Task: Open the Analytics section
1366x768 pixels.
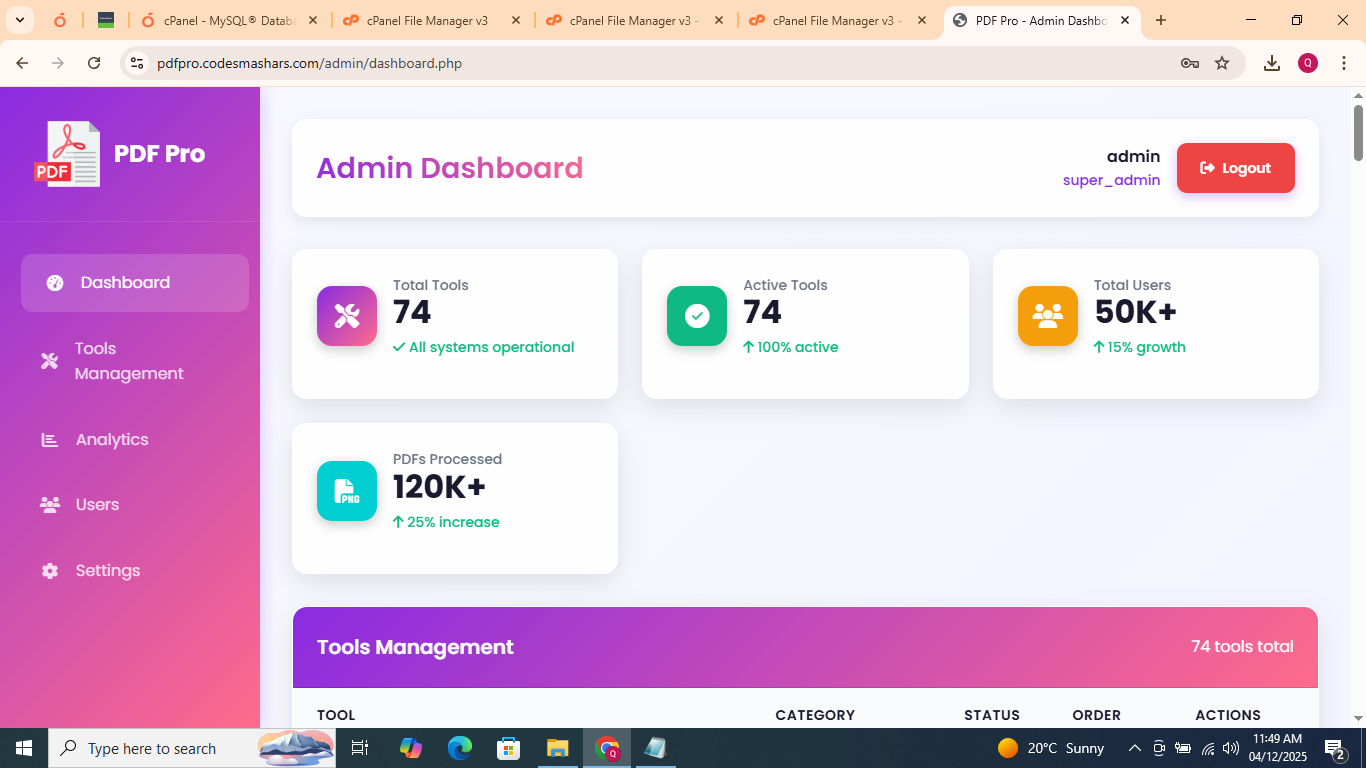Action: [x=111, y=439]
